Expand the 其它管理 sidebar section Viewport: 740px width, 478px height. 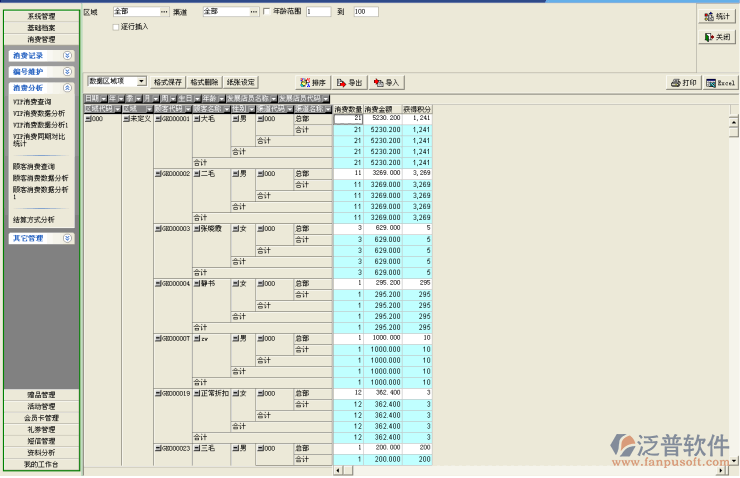pos(67,238)
